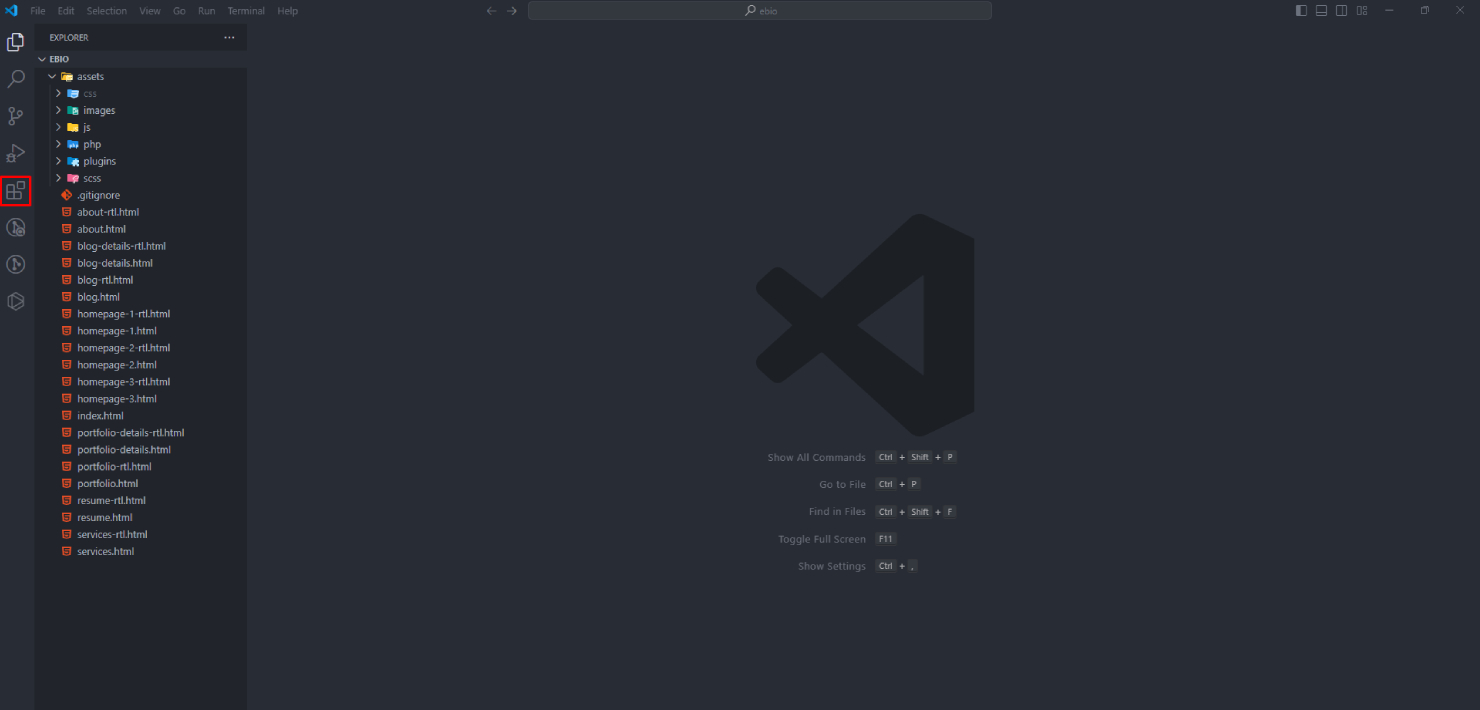Click the git icon beside .gitignore
This screenshot has height=710, width=1480.
pos(67,195)
